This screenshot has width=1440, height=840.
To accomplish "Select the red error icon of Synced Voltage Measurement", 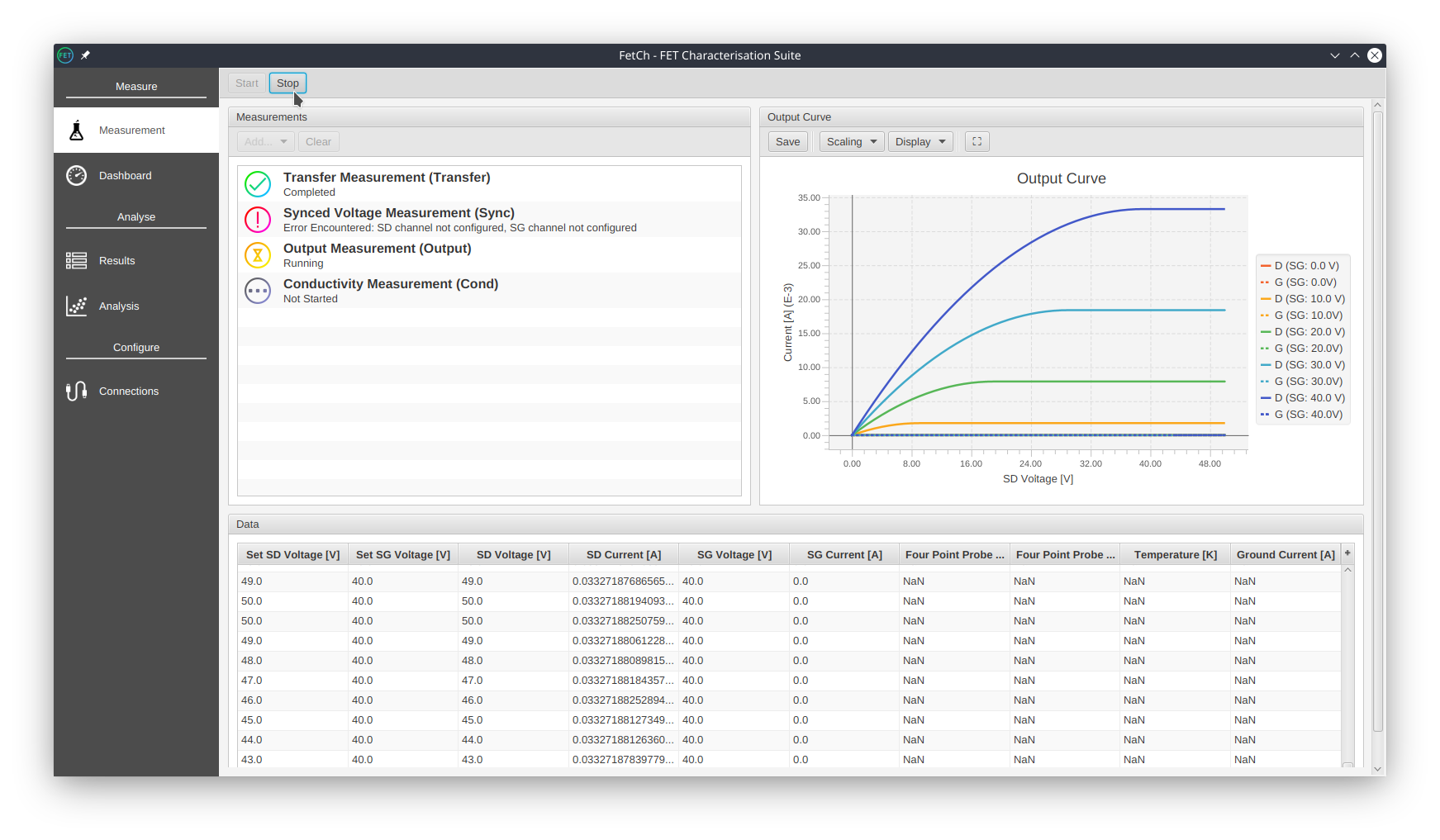I will tap(258, 220).
